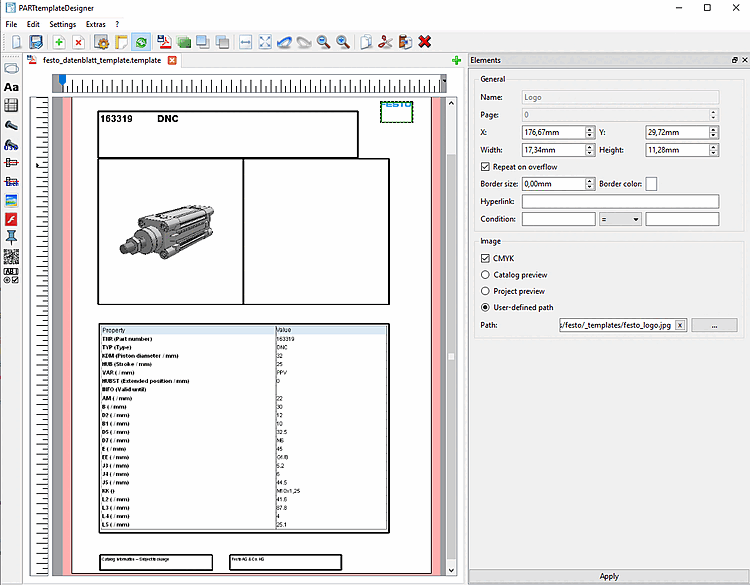Uncheck the CMYK checkbox
Screen dimensions: 750x585
click(486, 258)
